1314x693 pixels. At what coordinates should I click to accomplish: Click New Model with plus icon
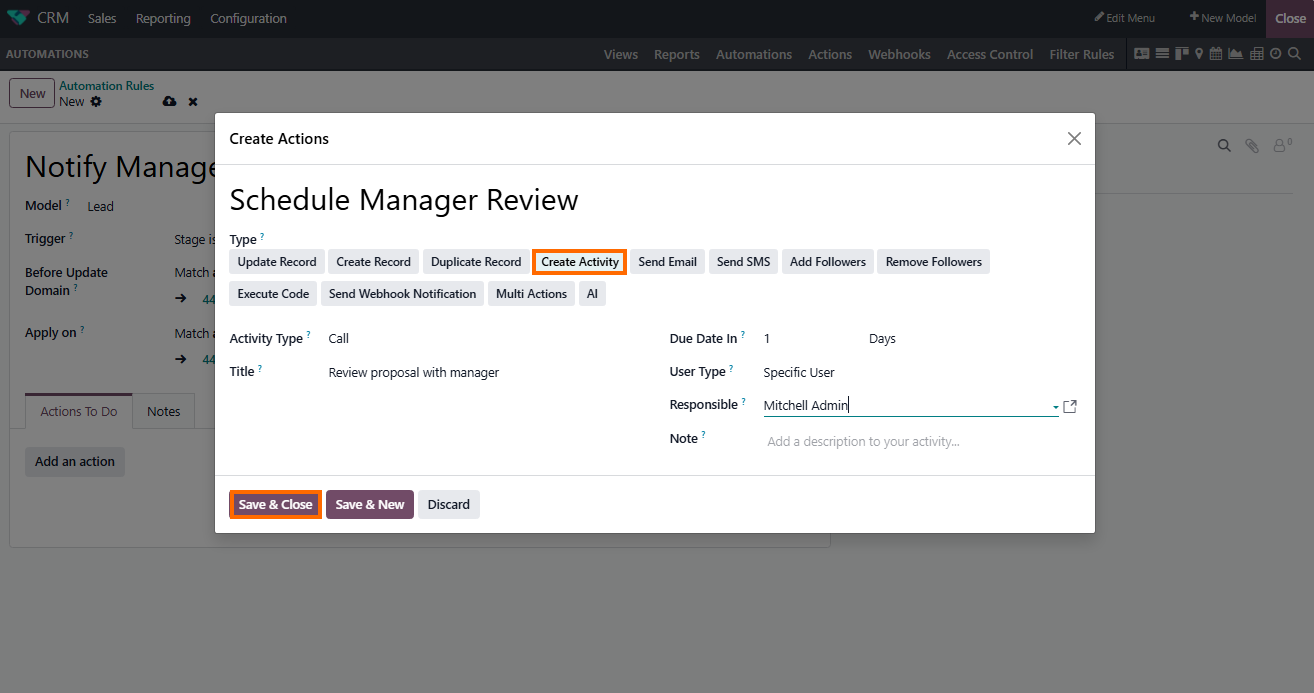coord(1222,18)
